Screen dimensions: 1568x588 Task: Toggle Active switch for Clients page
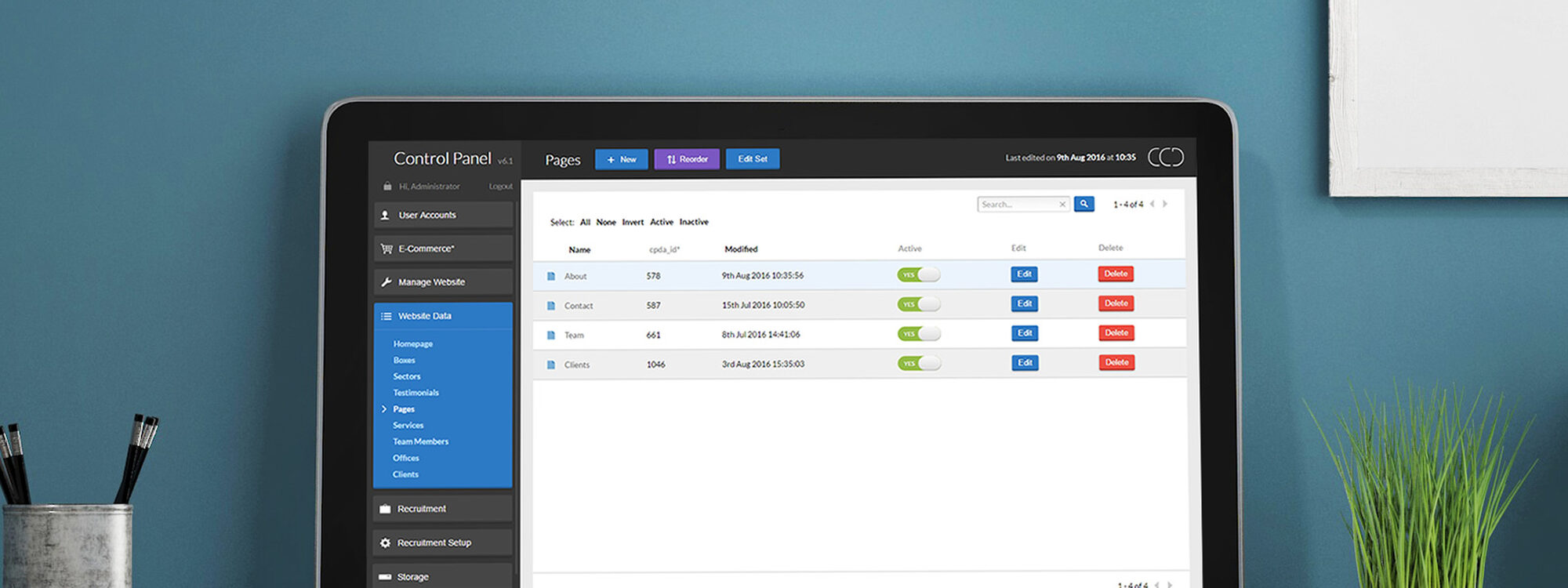(919, 364)
